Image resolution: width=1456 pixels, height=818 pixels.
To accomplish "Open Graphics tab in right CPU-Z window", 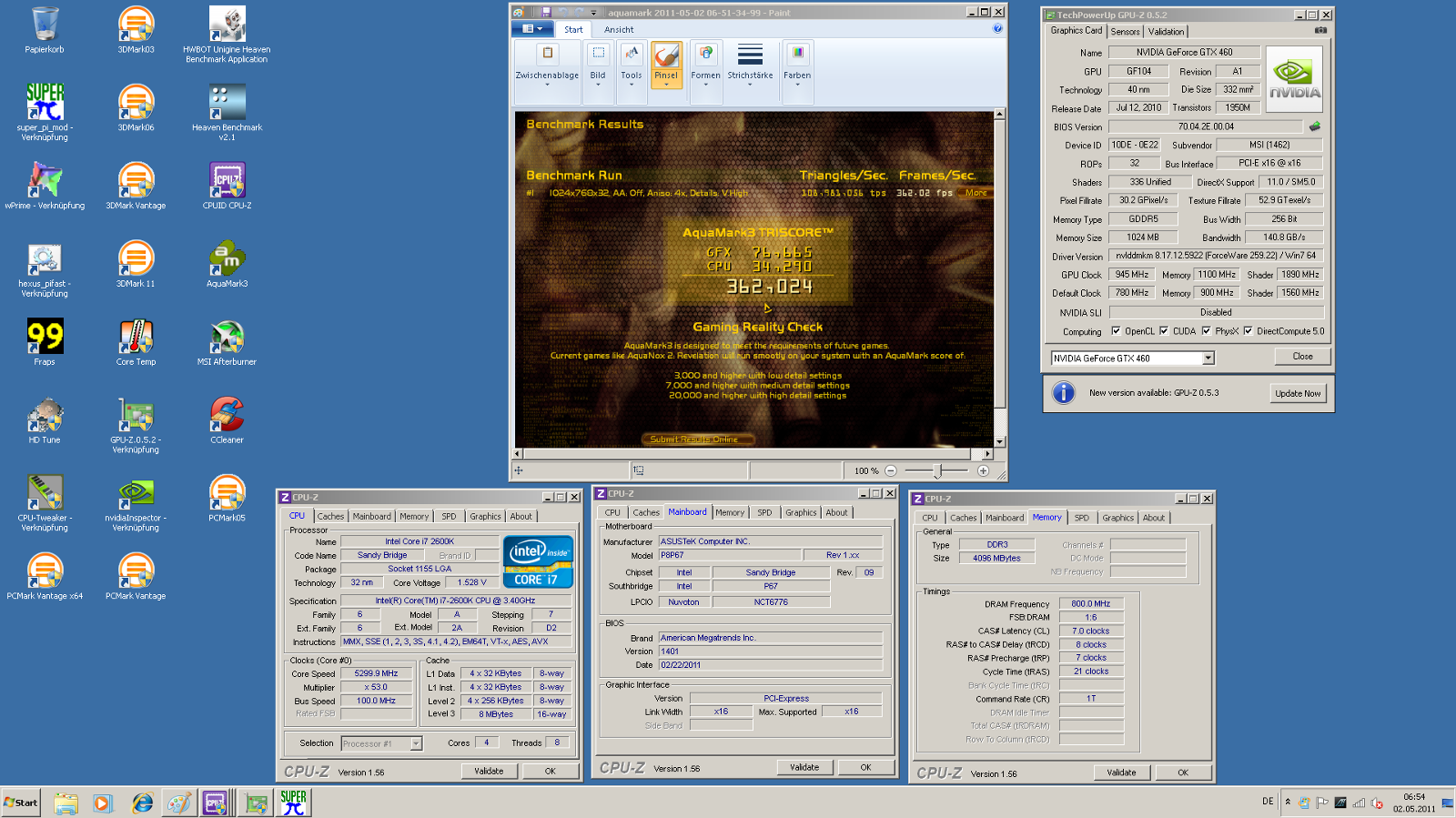I will [1117, 518].
